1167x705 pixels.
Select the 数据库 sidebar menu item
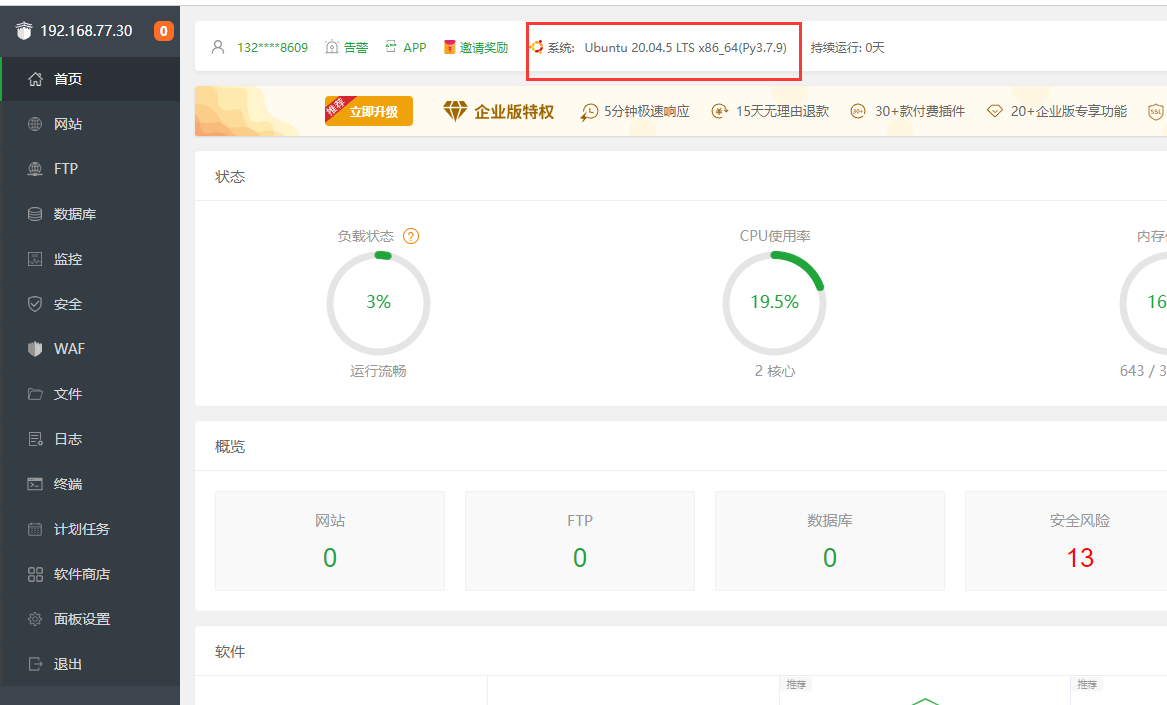pos(90,214)
